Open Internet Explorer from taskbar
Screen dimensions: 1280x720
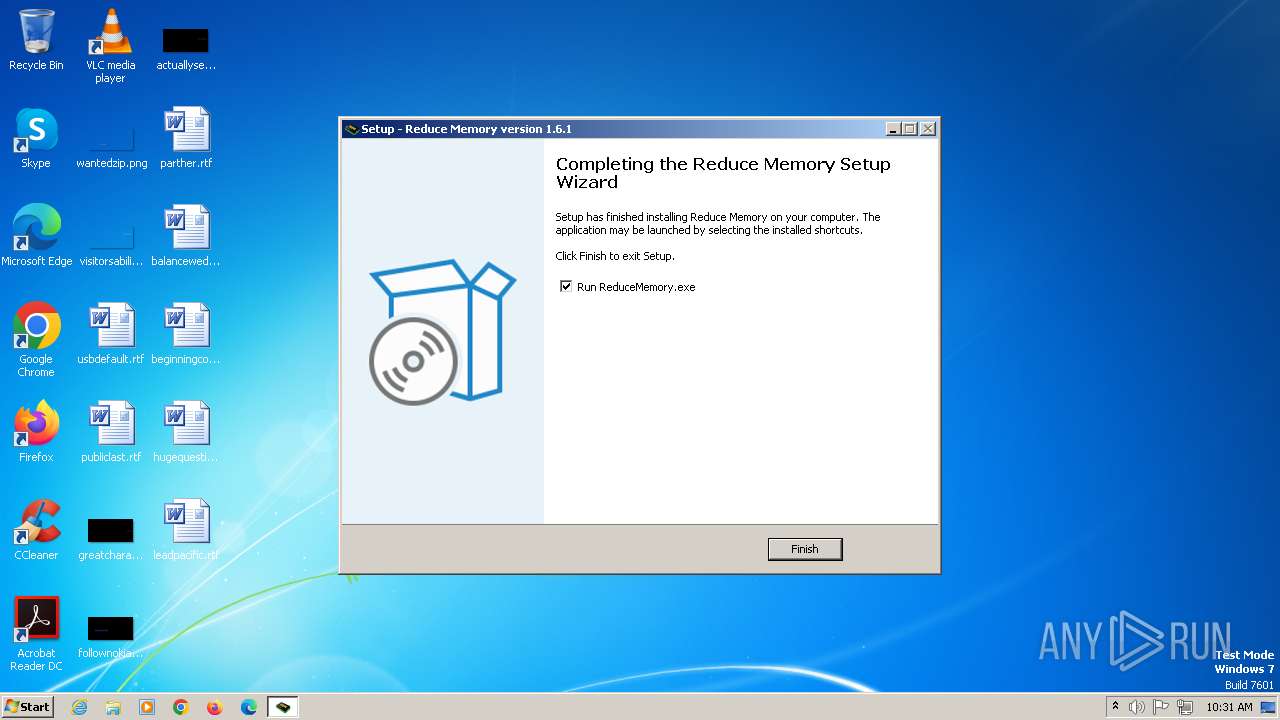79,707
